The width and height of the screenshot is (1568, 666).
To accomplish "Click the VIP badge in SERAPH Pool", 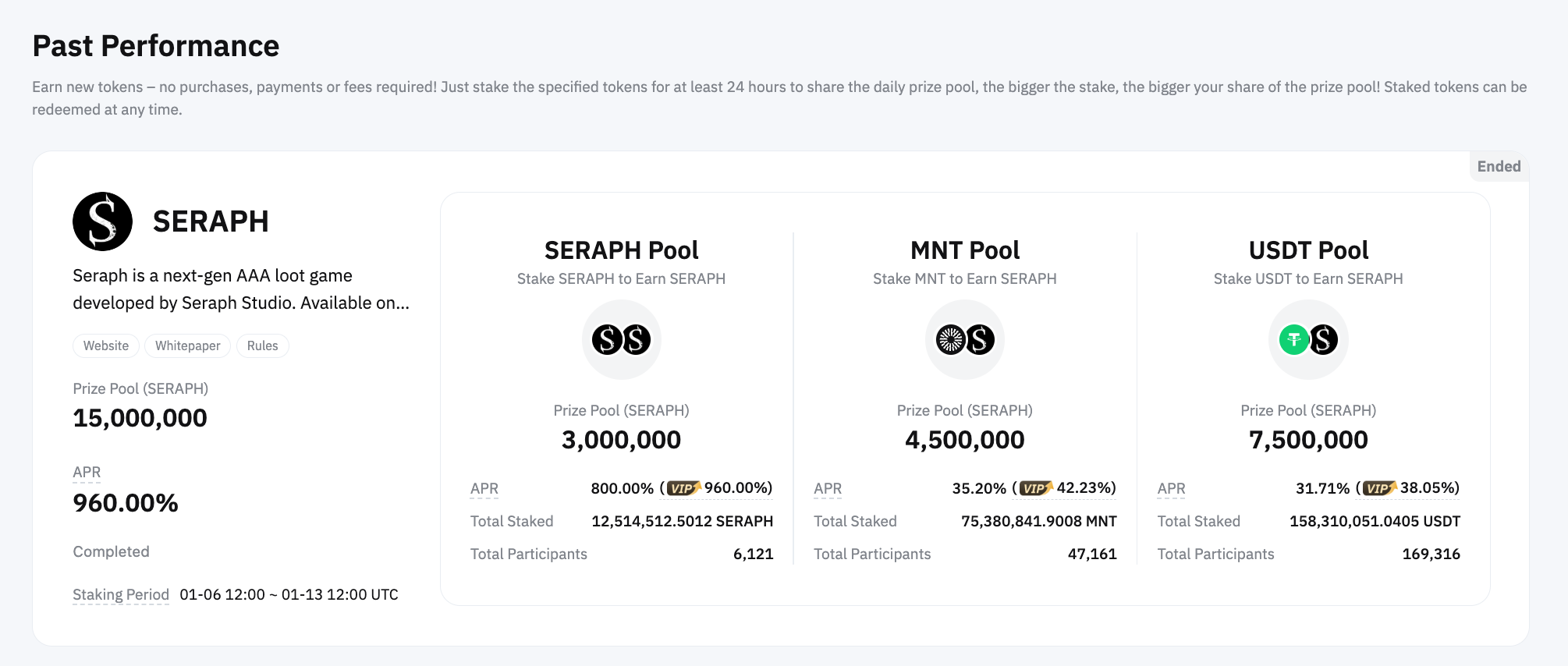I will point(683,488).
